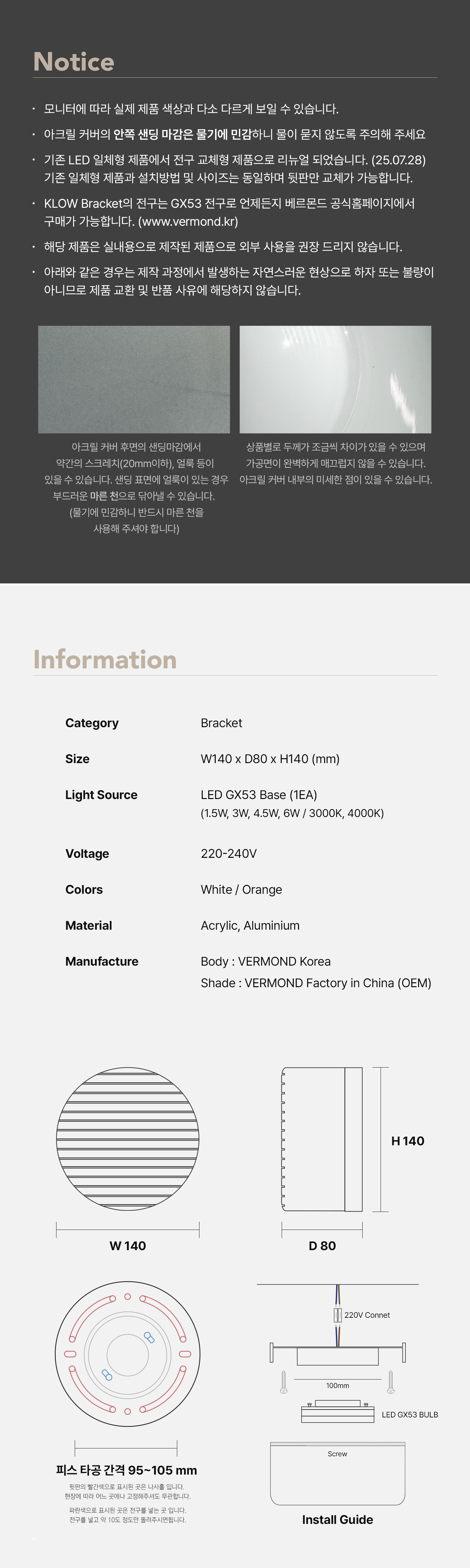Click the front view striped circle diagram

(128, 1139)
